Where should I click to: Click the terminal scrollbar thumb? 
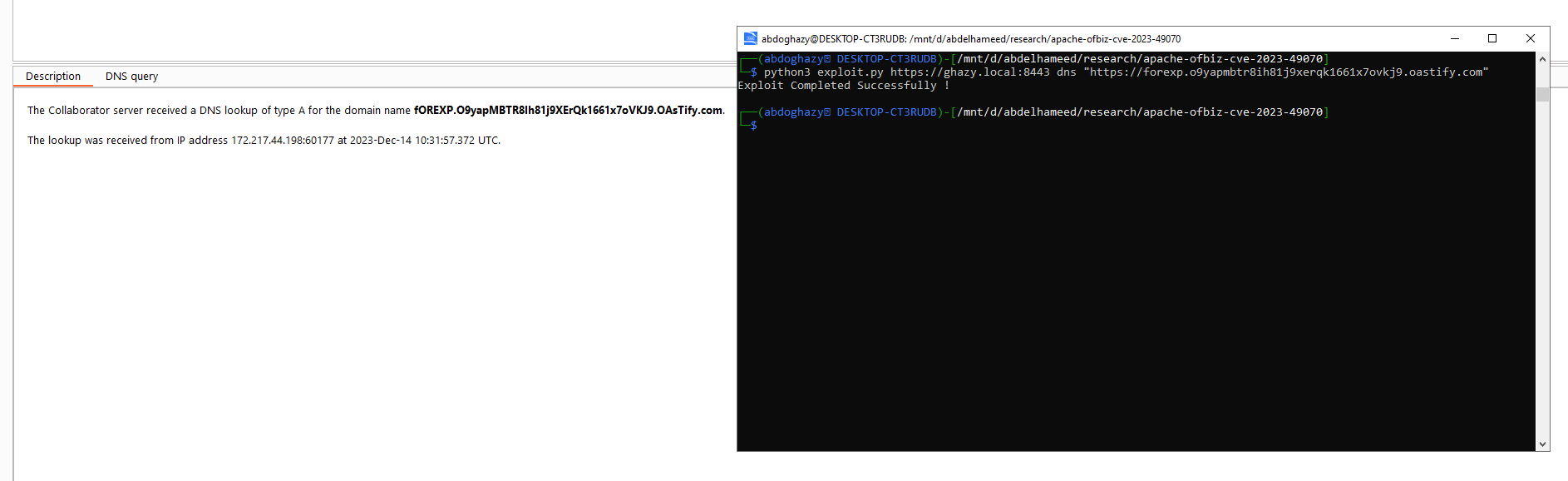point(1542,94)
